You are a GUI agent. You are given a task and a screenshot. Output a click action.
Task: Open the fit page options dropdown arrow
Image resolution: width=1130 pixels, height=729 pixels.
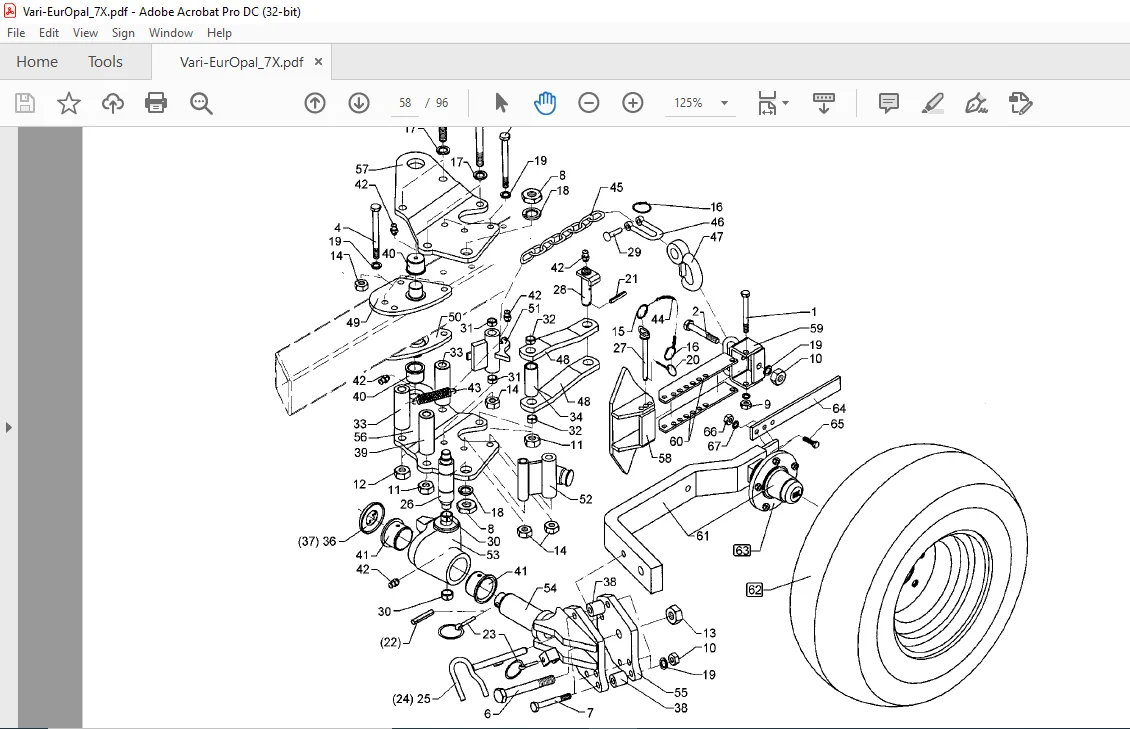[786, 103]
